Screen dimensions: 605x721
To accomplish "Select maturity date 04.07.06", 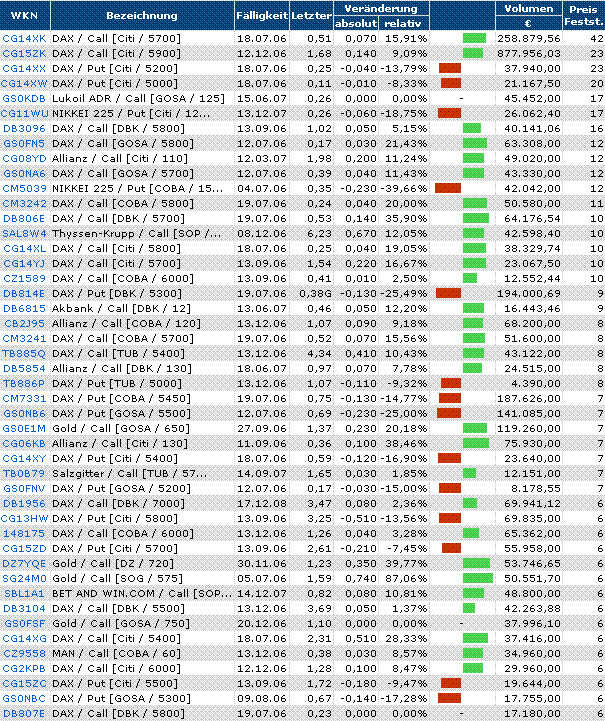I will coord(262,189).
